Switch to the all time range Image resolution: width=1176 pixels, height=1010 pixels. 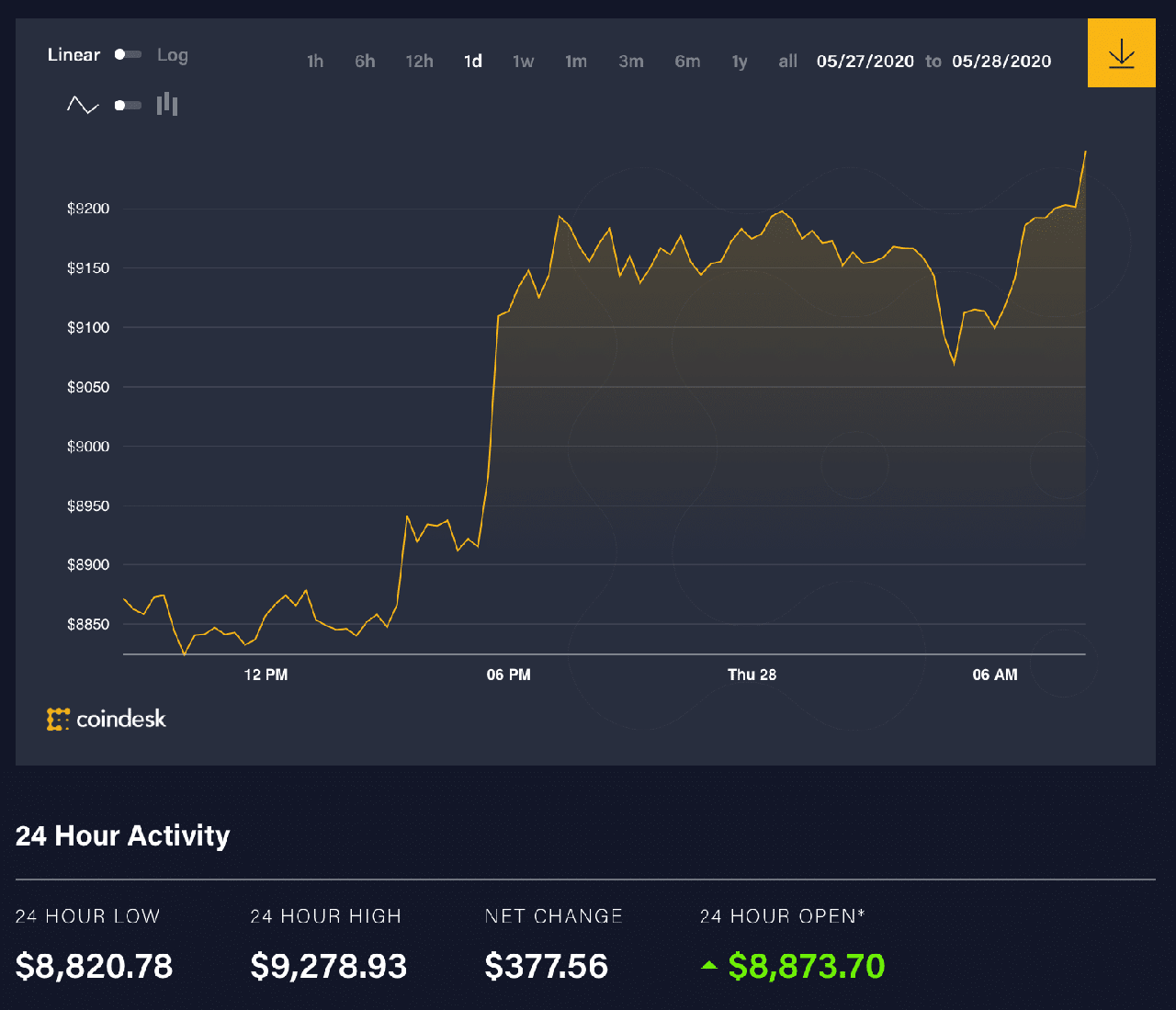(x=788, y=62)
